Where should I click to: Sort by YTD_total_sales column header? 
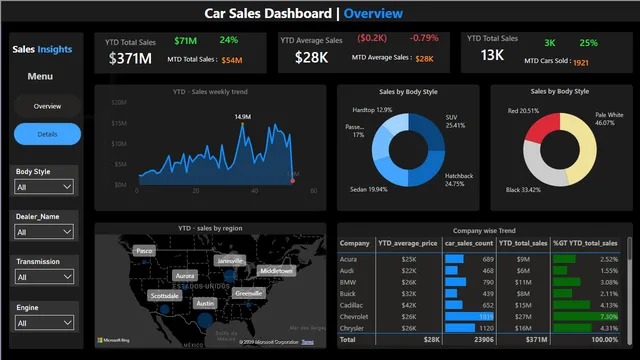(x=523, y=243)
